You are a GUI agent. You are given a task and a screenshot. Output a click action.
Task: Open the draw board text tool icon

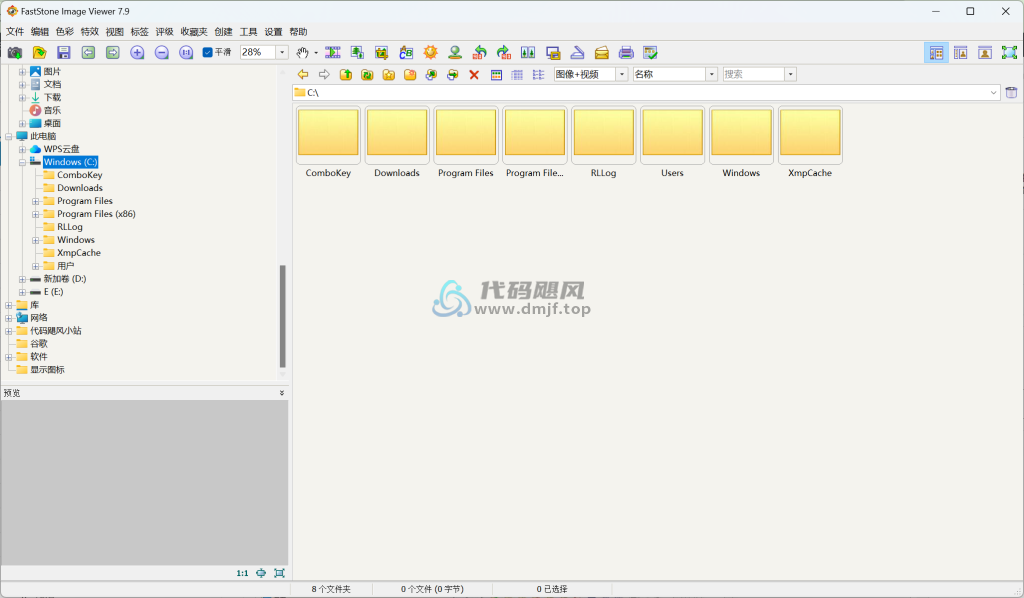(x=406, y=52)
